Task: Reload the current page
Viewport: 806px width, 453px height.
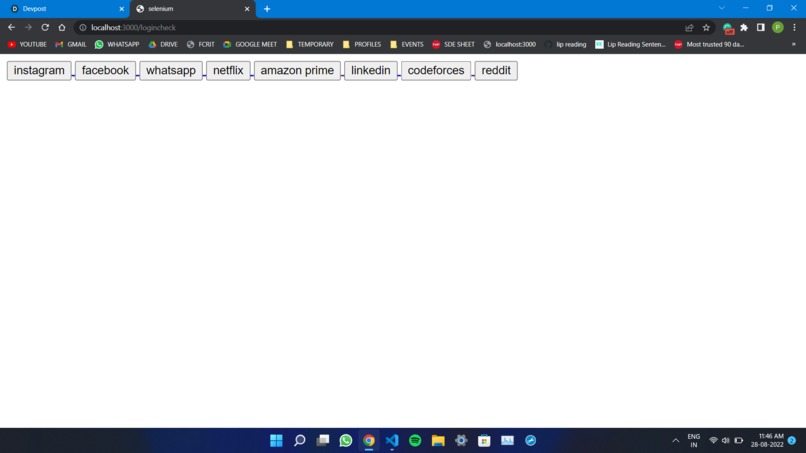Action: pyautogui.click(x=45, y=27)
